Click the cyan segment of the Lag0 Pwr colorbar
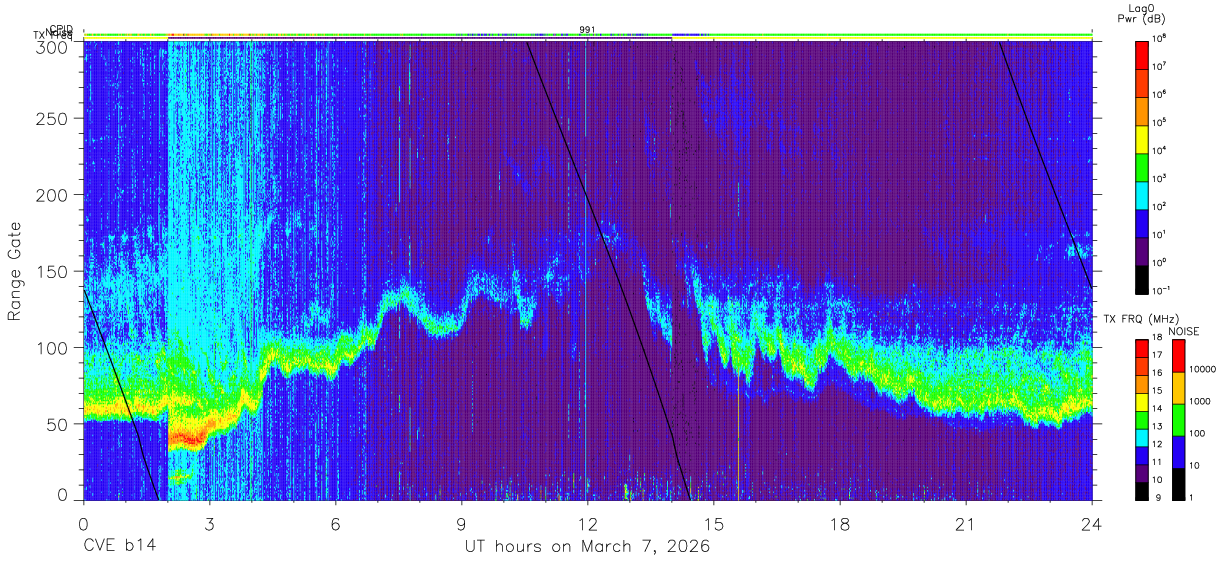The width and height of the screenshot is (1228, 567). 1141,195
